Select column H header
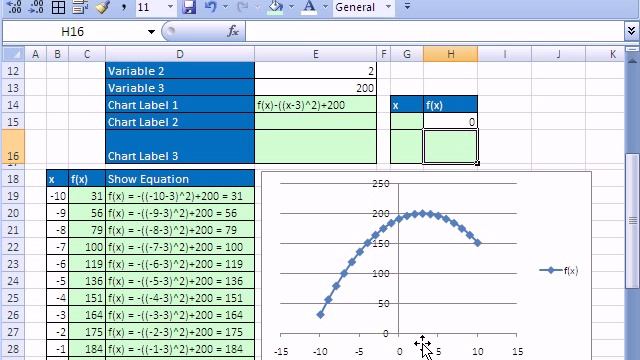This screenshot has height=360, width=640. [x=450, y=54]
